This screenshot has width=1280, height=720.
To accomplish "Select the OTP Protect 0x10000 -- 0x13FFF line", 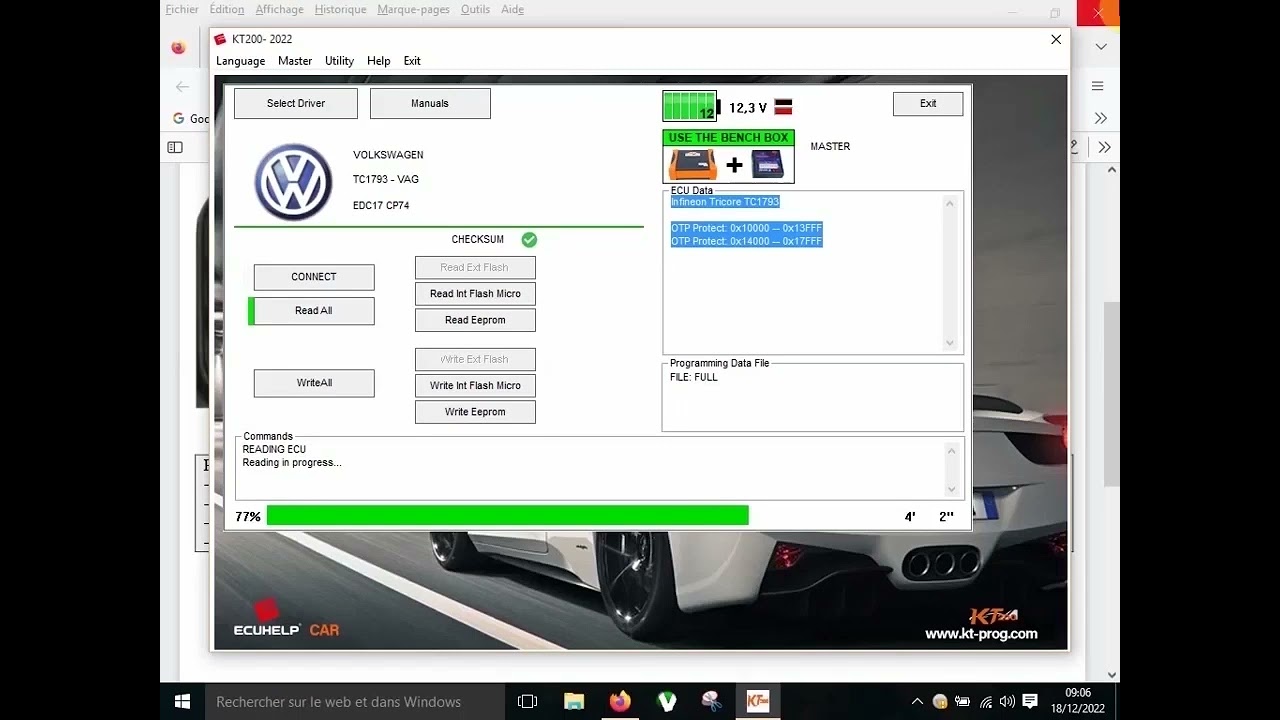I will click(x=747, y=228).
